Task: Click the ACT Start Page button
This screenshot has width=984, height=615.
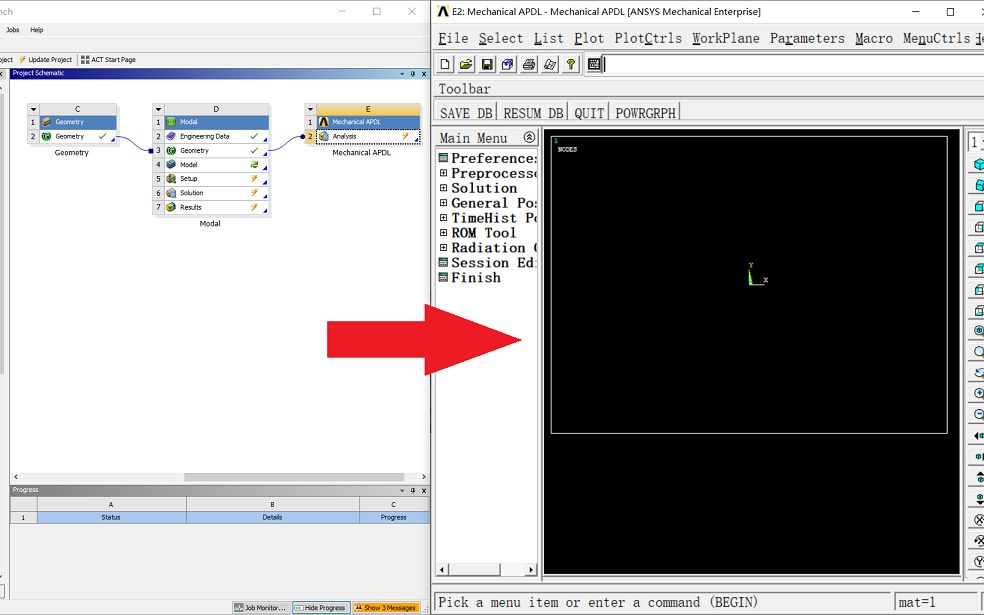Action: coord(108,60)
